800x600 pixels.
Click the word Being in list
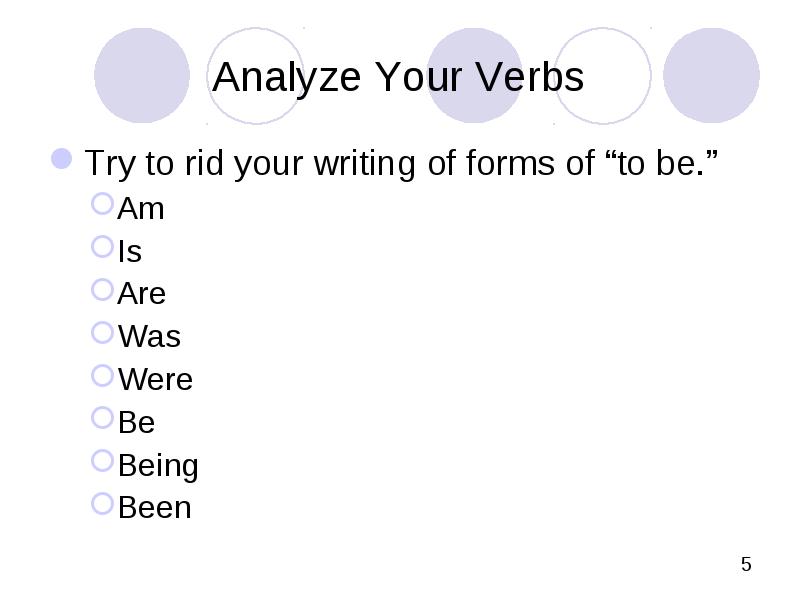coord(158,466)
